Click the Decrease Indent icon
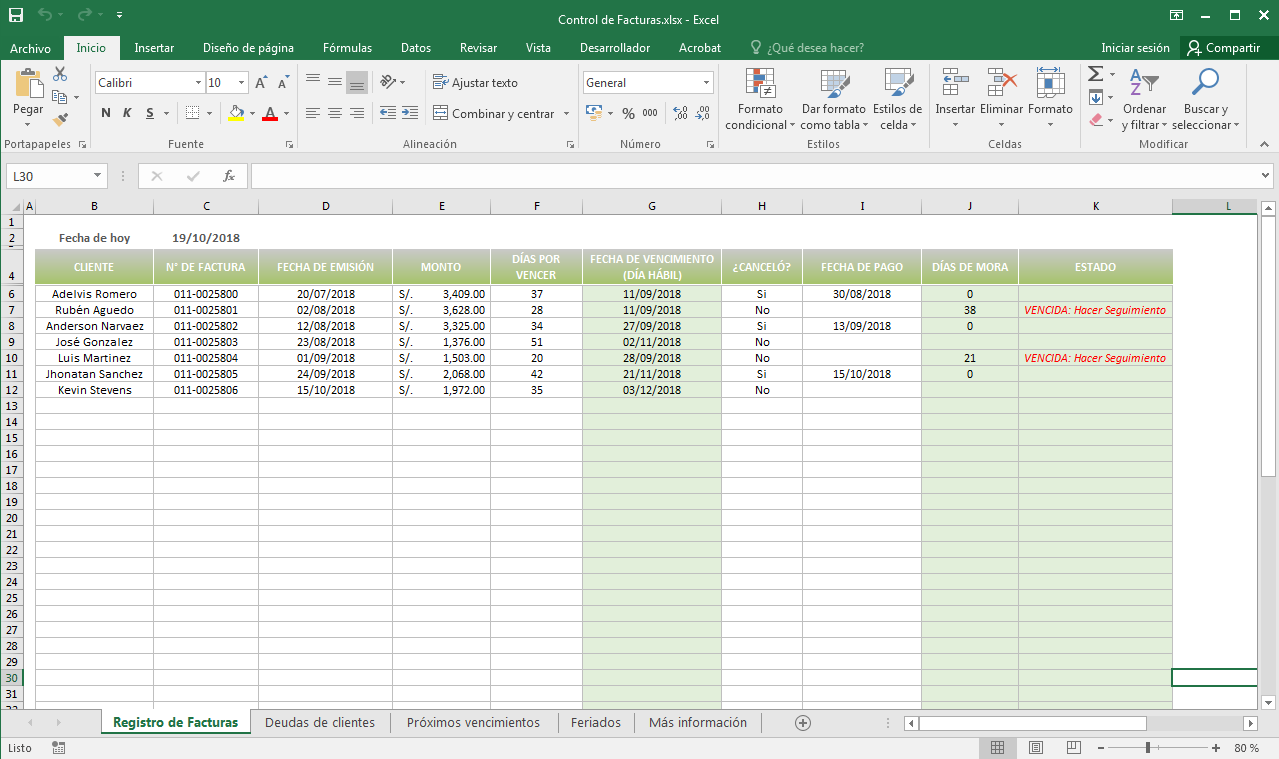The width and height of the screenshot is (1279, 759). coord(388,113)
